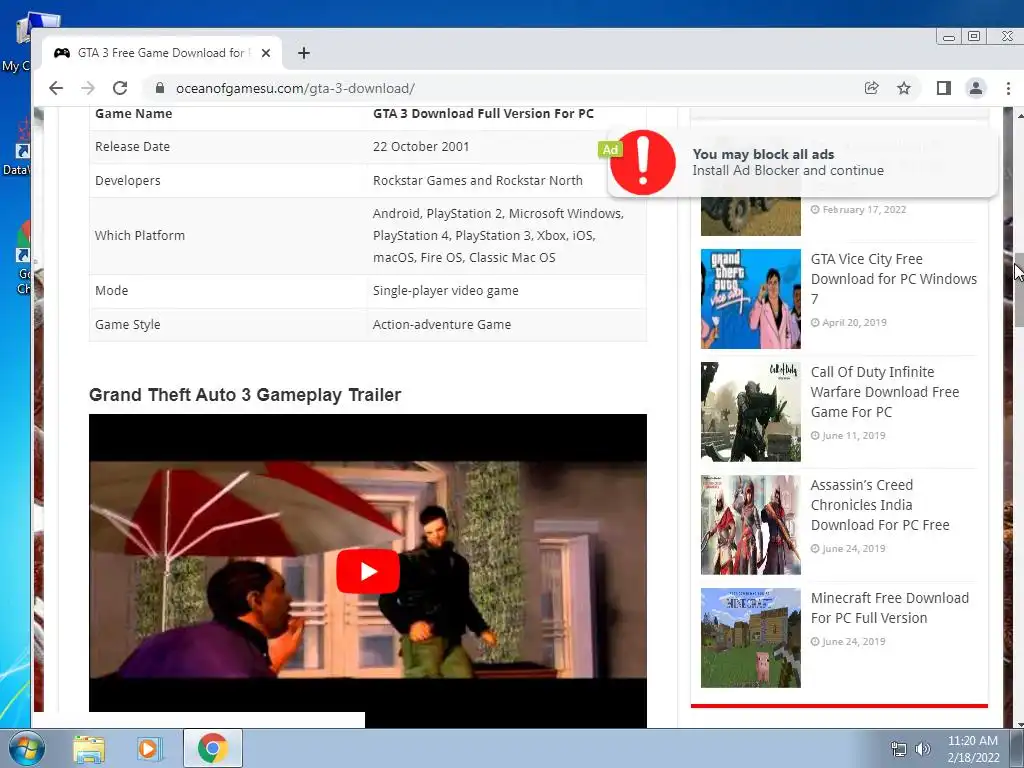Open Assassin's Creed Chronicles India thumbnail
The height and width of the screenshot is (768, 1024).
coord(750,524)
